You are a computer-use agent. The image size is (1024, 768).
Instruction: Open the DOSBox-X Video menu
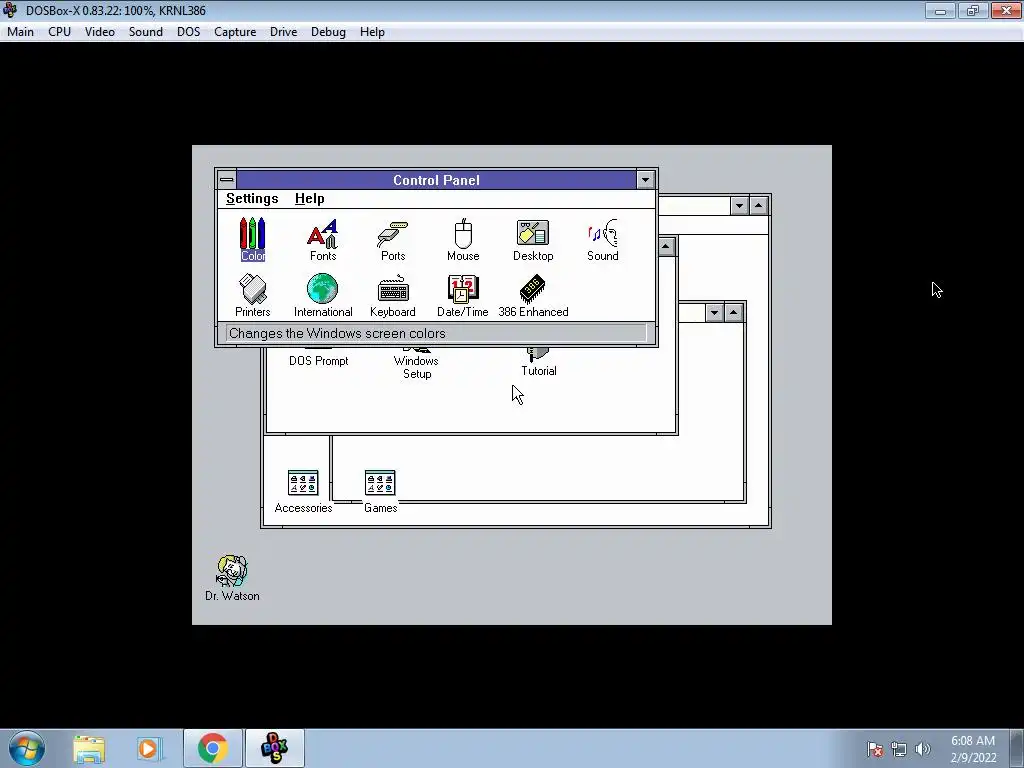100,32
